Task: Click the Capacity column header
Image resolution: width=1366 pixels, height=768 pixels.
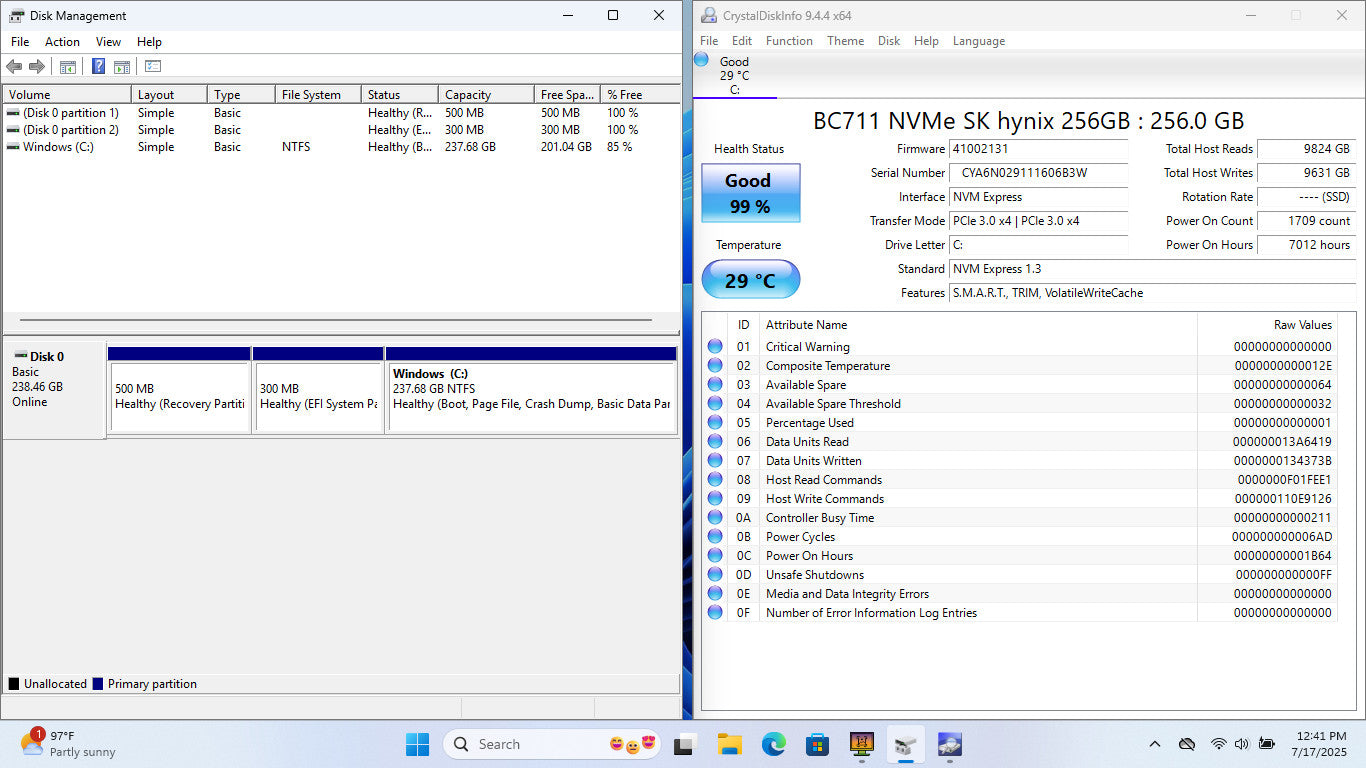Action: 468,95
